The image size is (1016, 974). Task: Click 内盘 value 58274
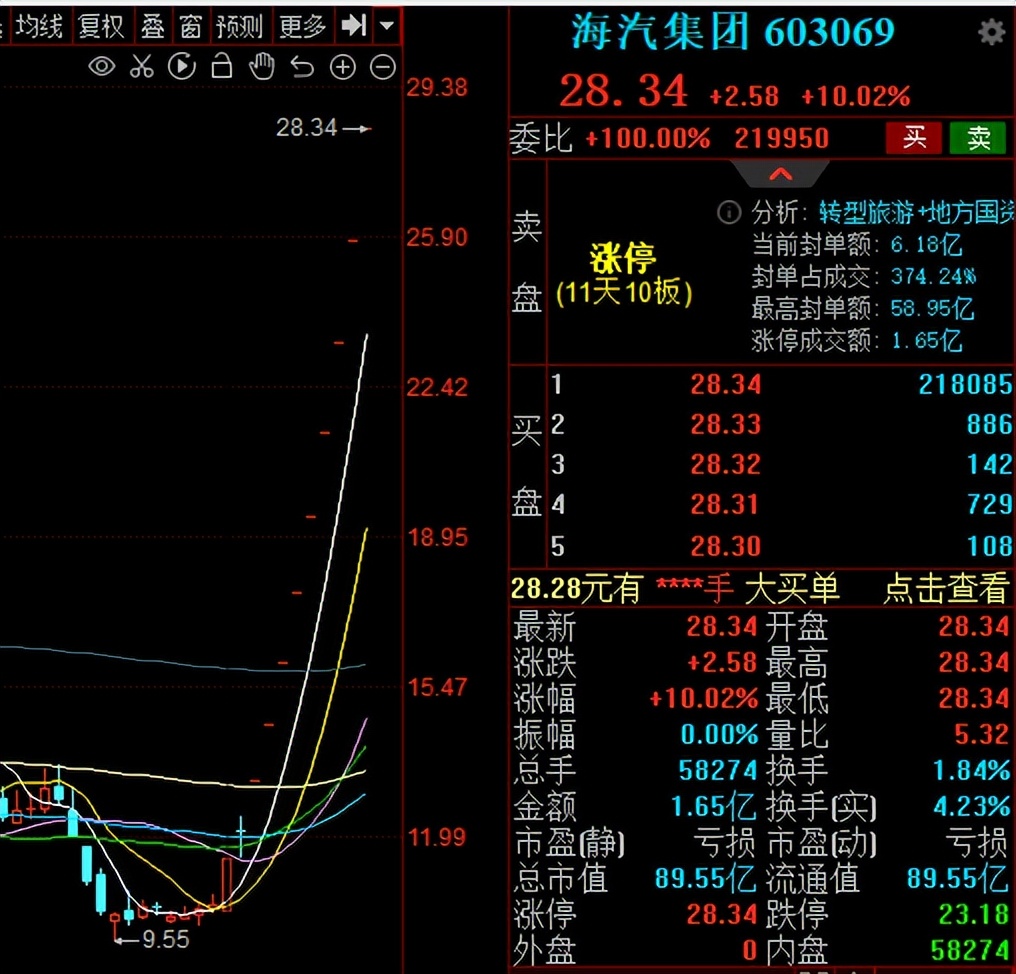[x=970, y=951]
